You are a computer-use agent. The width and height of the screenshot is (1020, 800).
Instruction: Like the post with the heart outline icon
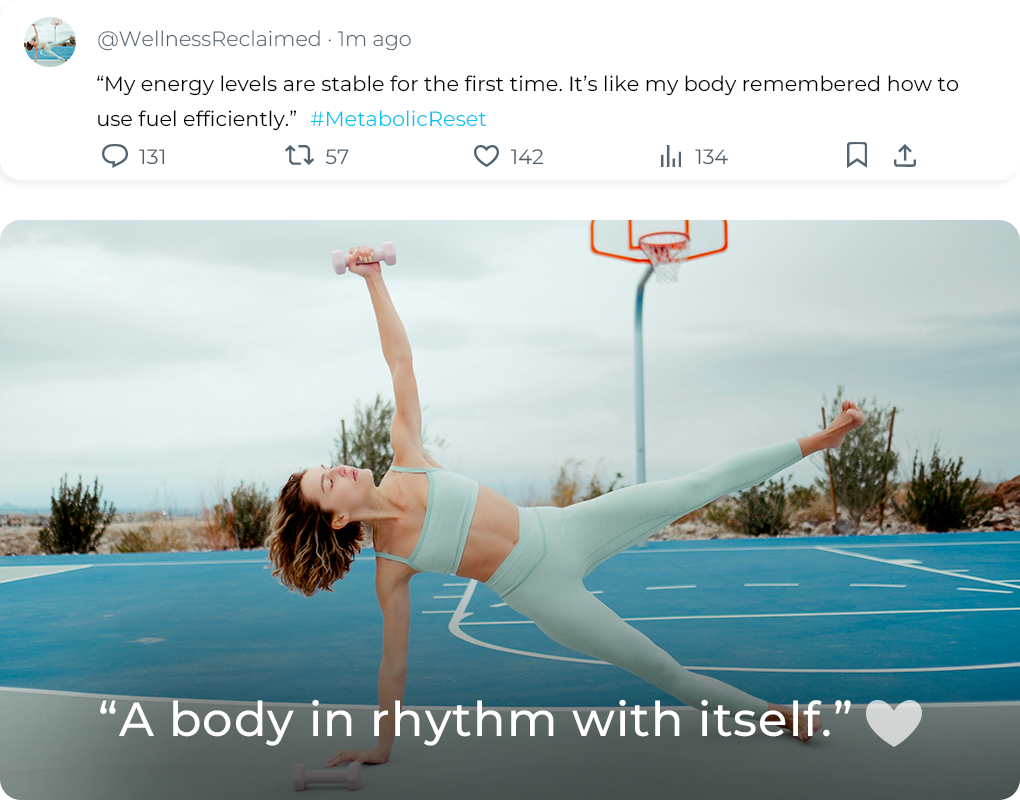(486, 156)
